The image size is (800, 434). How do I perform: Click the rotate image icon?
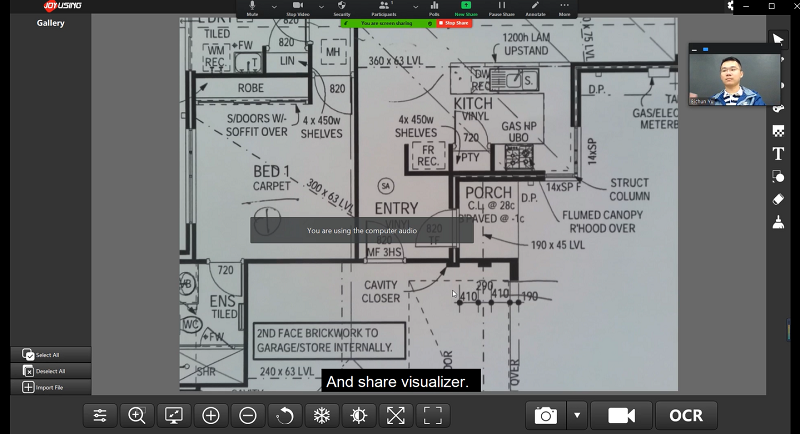[x=285, y=415]
